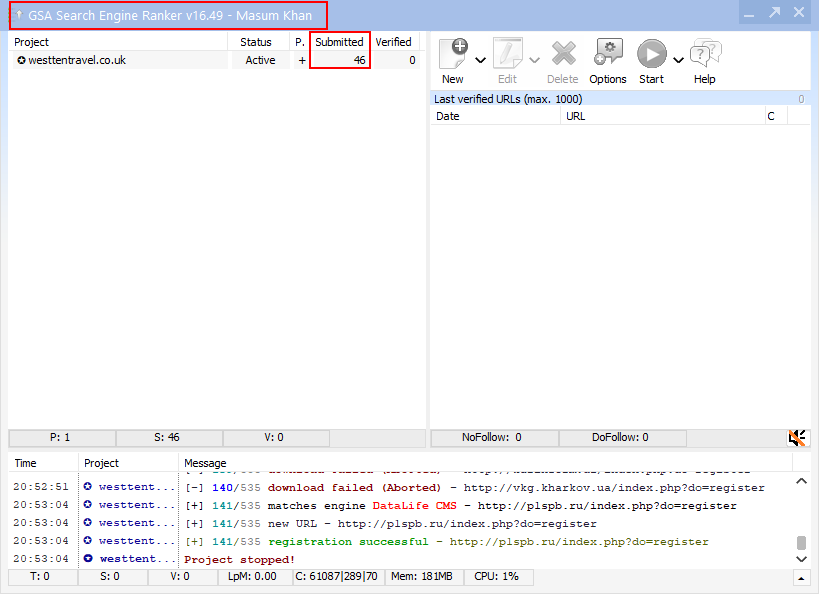The height and width of the screenshot is (594, 819).
Task: Open the dropdown arrow beside New
Action: pos(481,60)
